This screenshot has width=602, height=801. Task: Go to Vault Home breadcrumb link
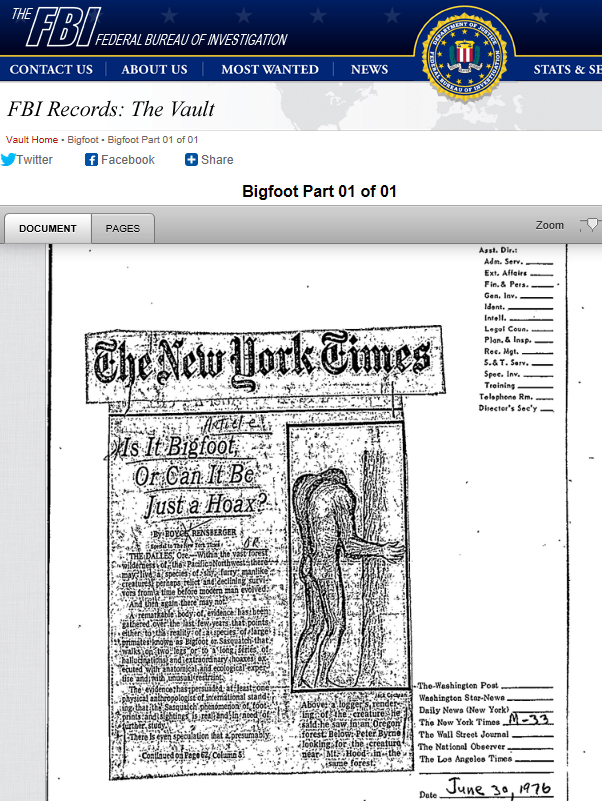pos(32,139)
